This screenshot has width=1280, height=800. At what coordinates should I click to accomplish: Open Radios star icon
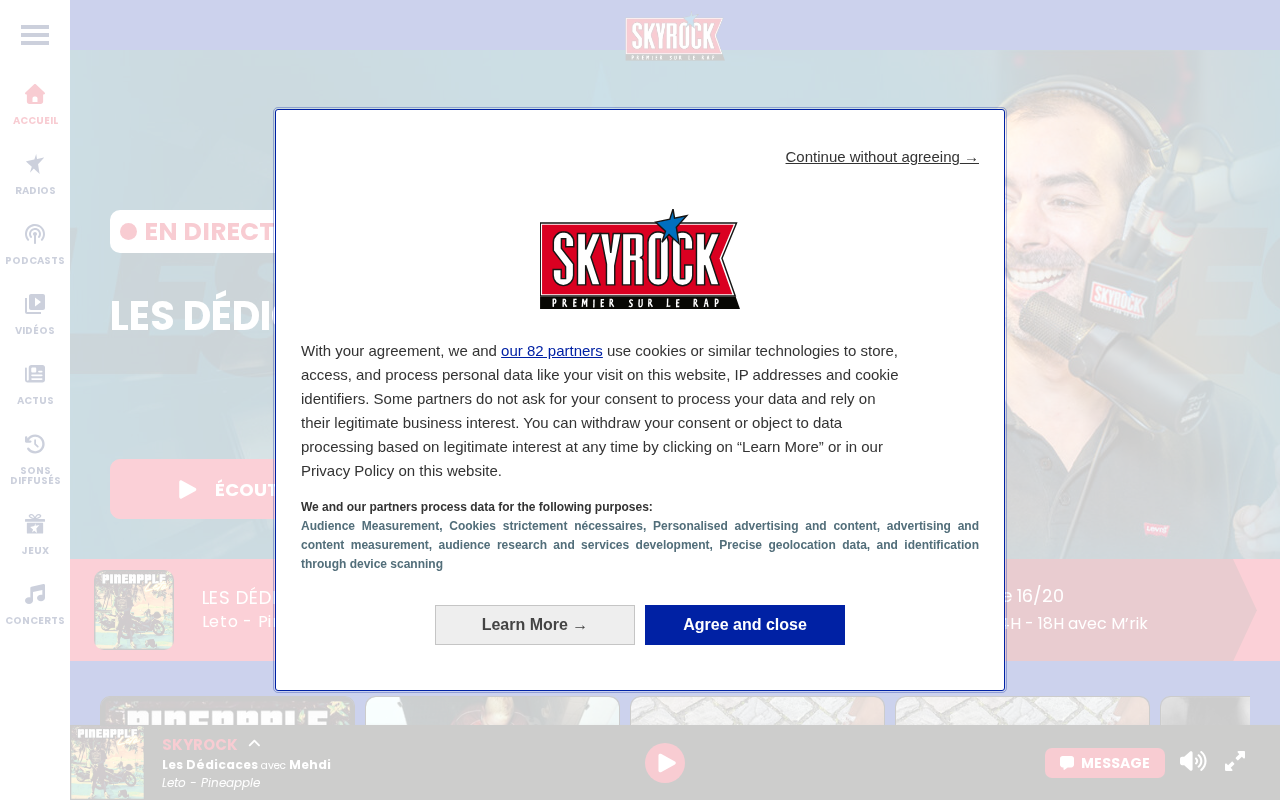pos(35,164)
